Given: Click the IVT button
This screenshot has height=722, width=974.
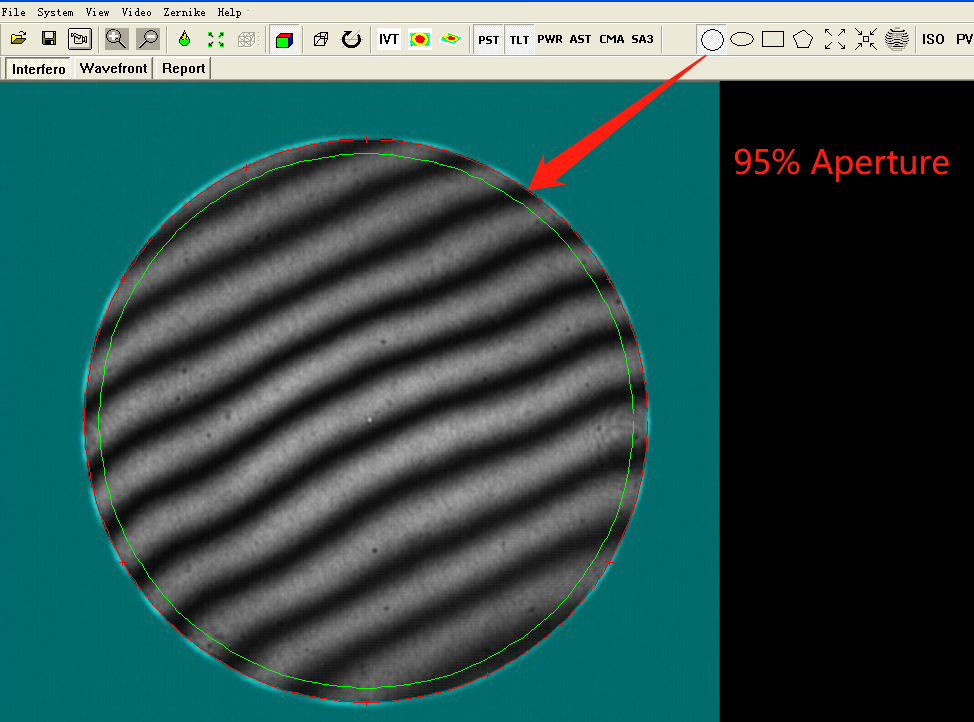Looking at the screenshot, I should 389,39.
